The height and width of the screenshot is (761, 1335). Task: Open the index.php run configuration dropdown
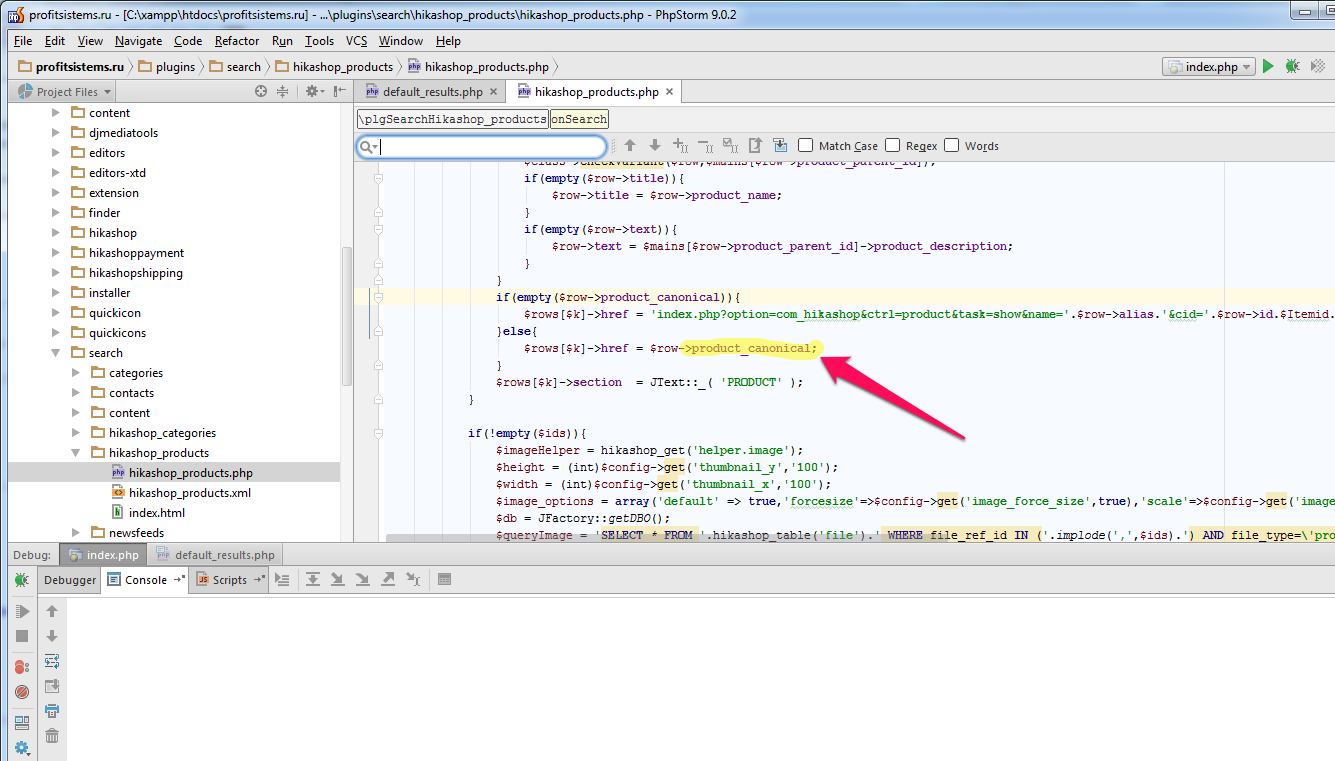point(1208,67)
